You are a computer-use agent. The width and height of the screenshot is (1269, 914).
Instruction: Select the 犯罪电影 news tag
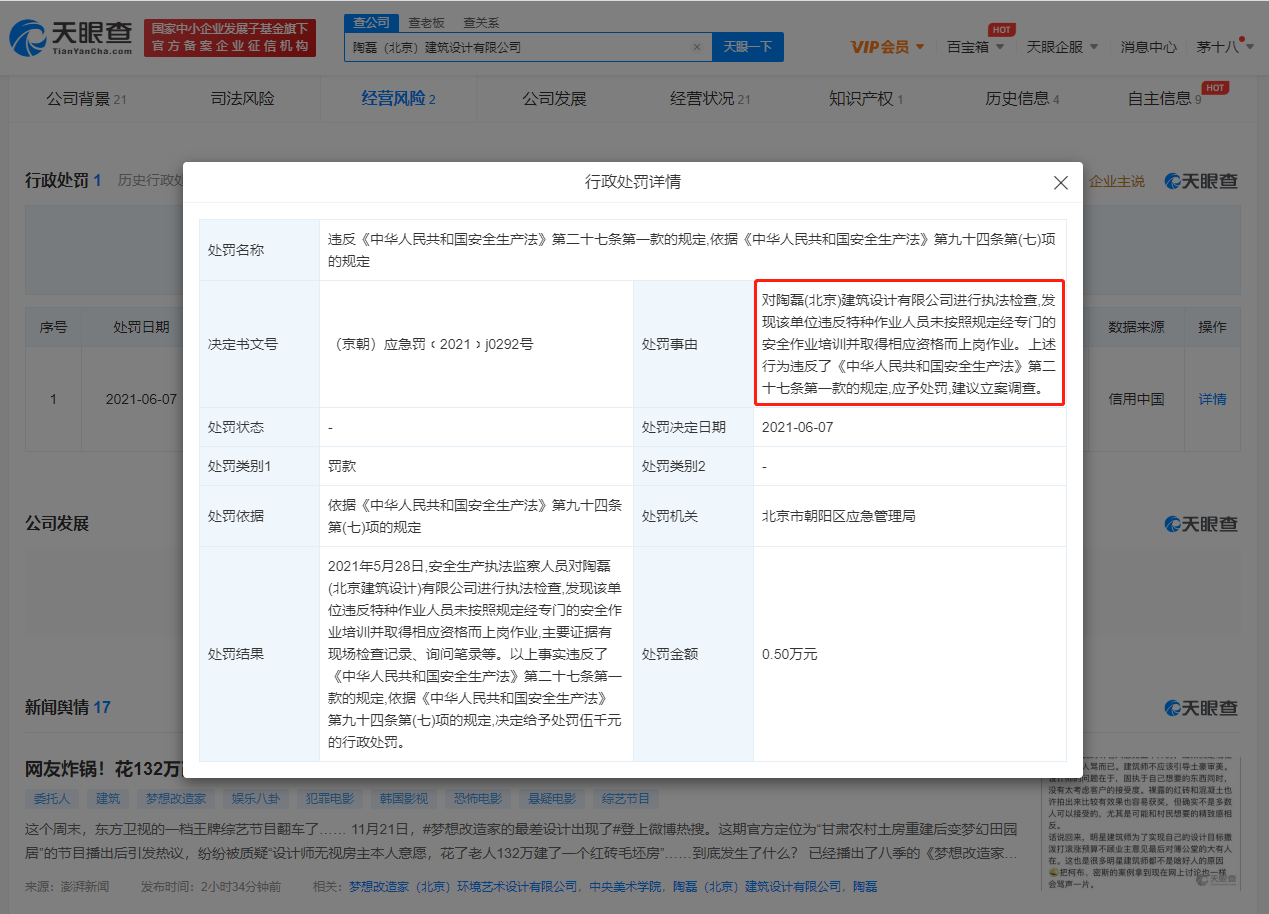[330, 798]
